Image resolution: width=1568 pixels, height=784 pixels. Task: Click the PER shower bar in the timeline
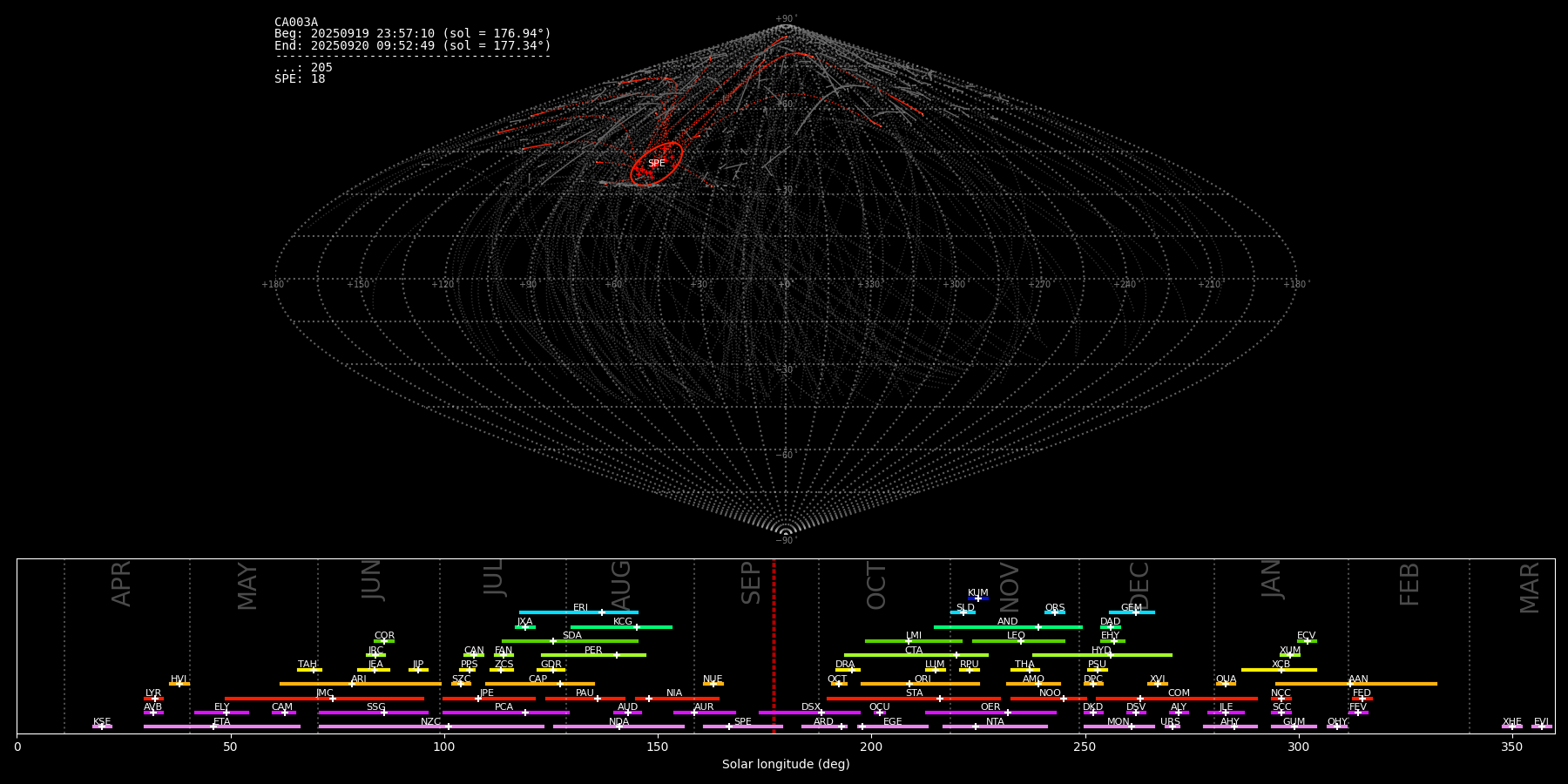tap(593, 655)
